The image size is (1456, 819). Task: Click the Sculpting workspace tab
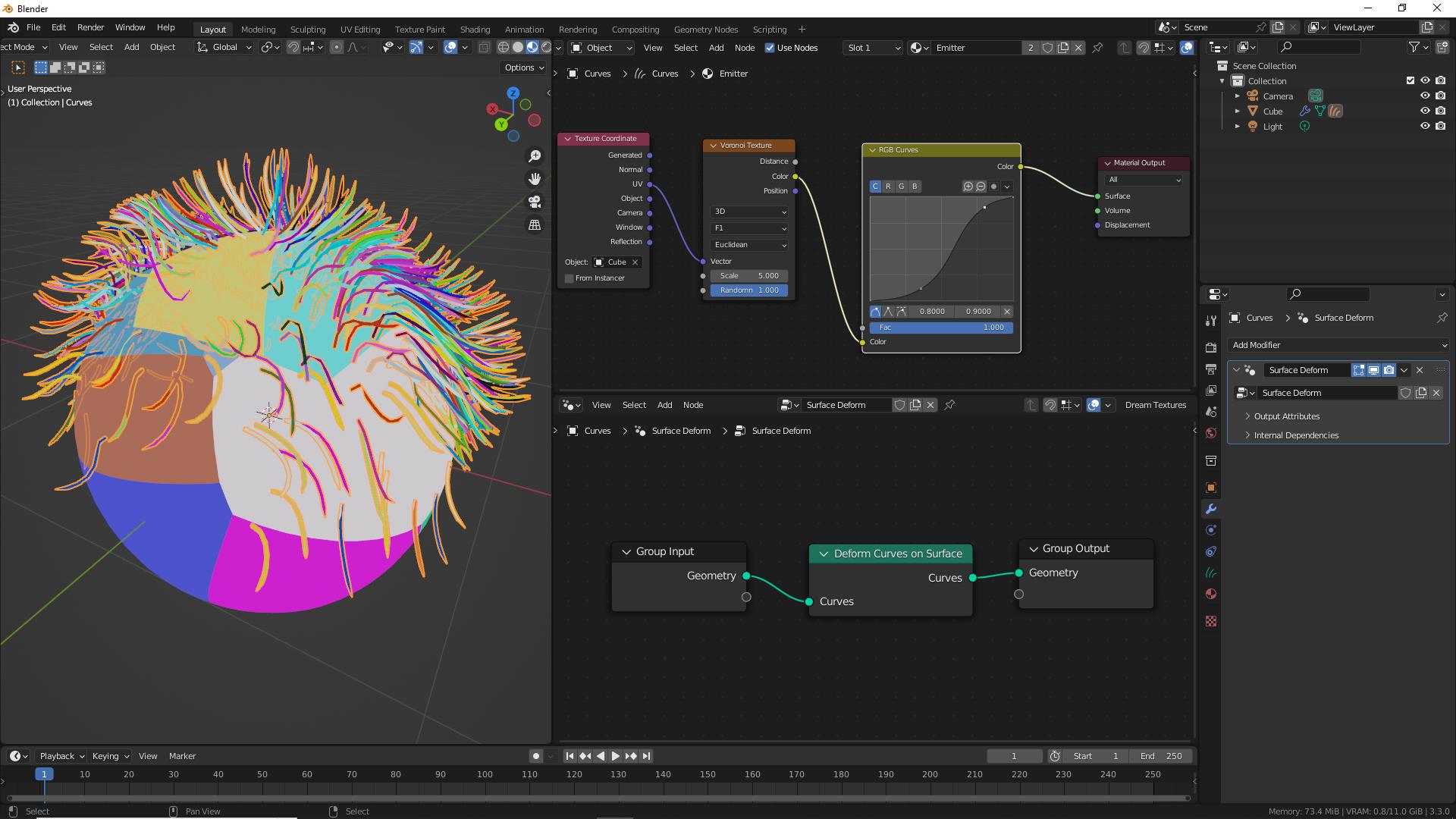[x=308, y=29]
